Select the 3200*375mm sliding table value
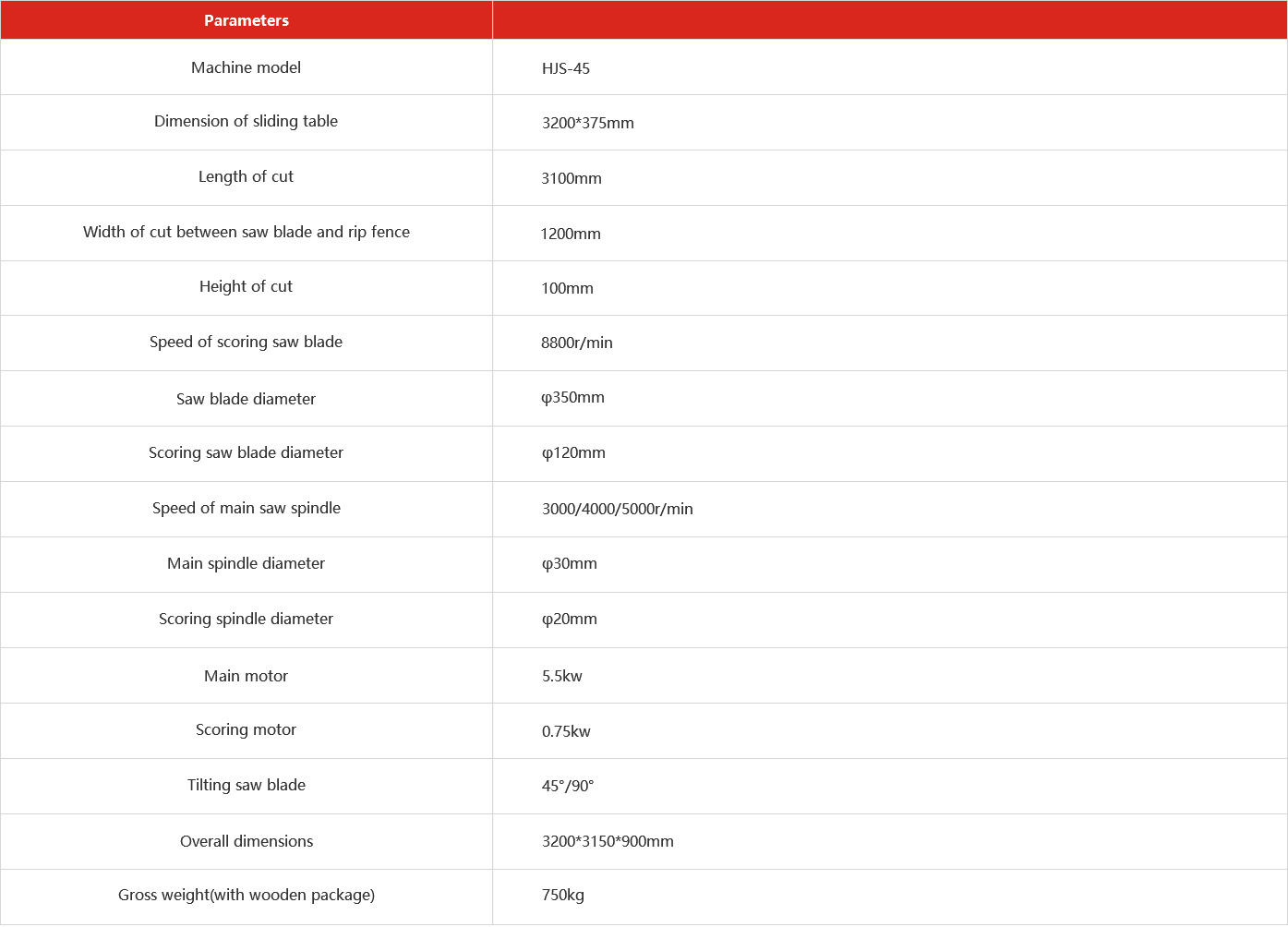The image size is (1288, 927). point(587,123)
